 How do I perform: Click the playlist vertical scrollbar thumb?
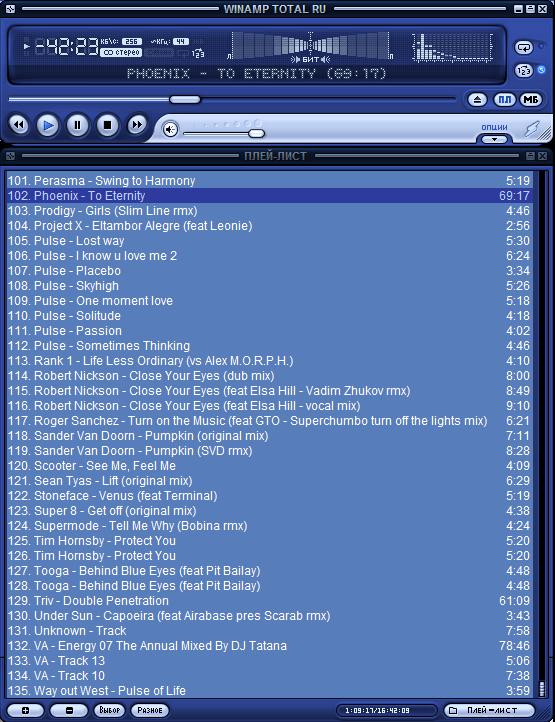click(542, 688)
